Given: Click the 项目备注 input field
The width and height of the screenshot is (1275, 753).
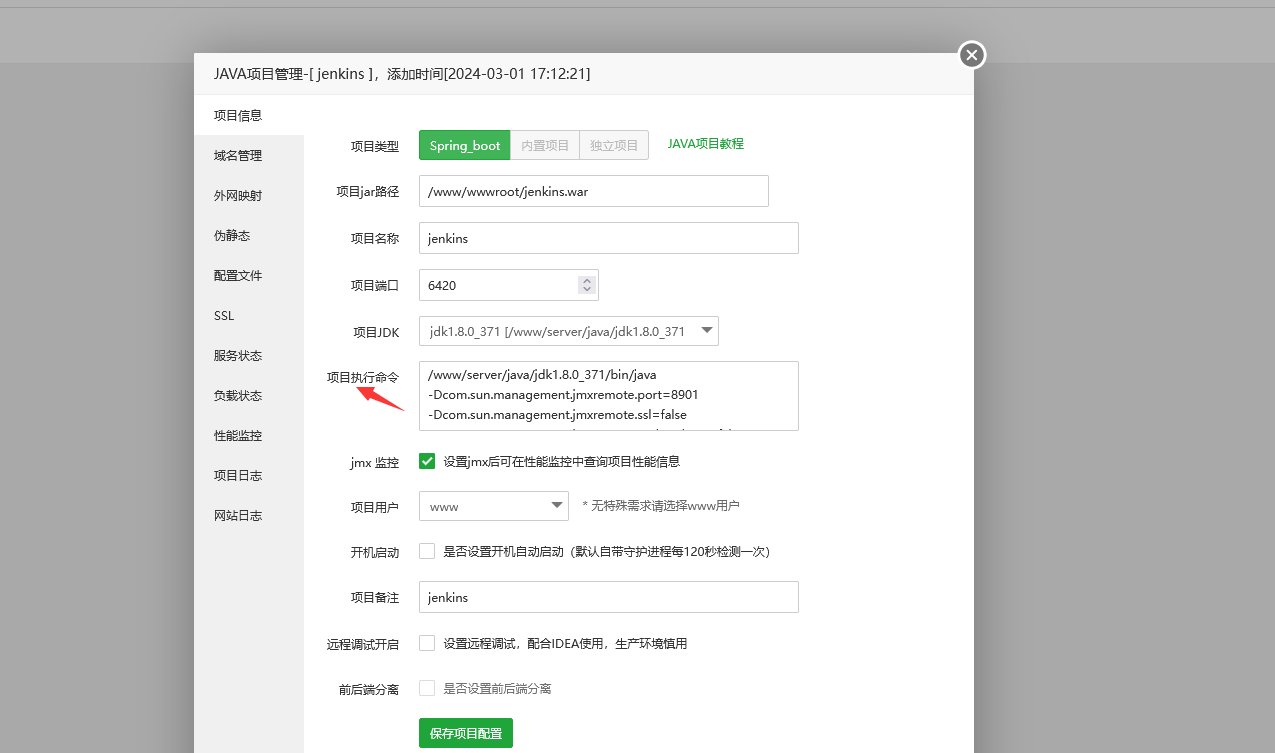Looking at the screenshot, I should click(609, 597).
